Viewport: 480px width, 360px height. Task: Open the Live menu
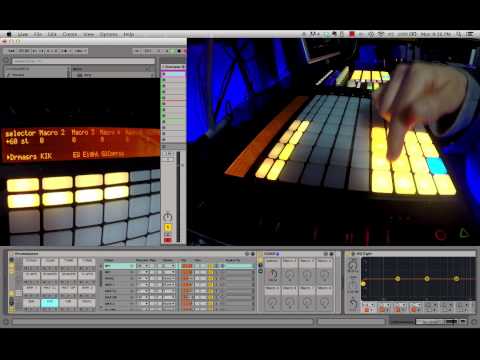click(x=23, y=34)
